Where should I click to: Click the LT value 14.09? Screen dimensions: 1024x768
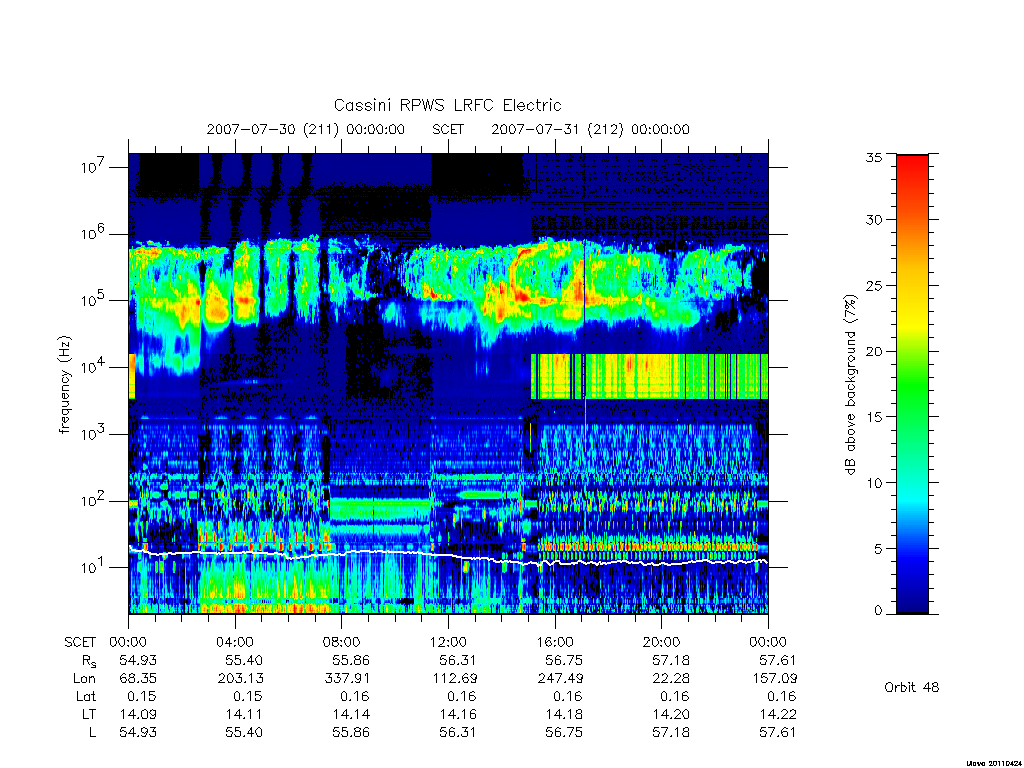pyautogui.click(x=138, y=714)
